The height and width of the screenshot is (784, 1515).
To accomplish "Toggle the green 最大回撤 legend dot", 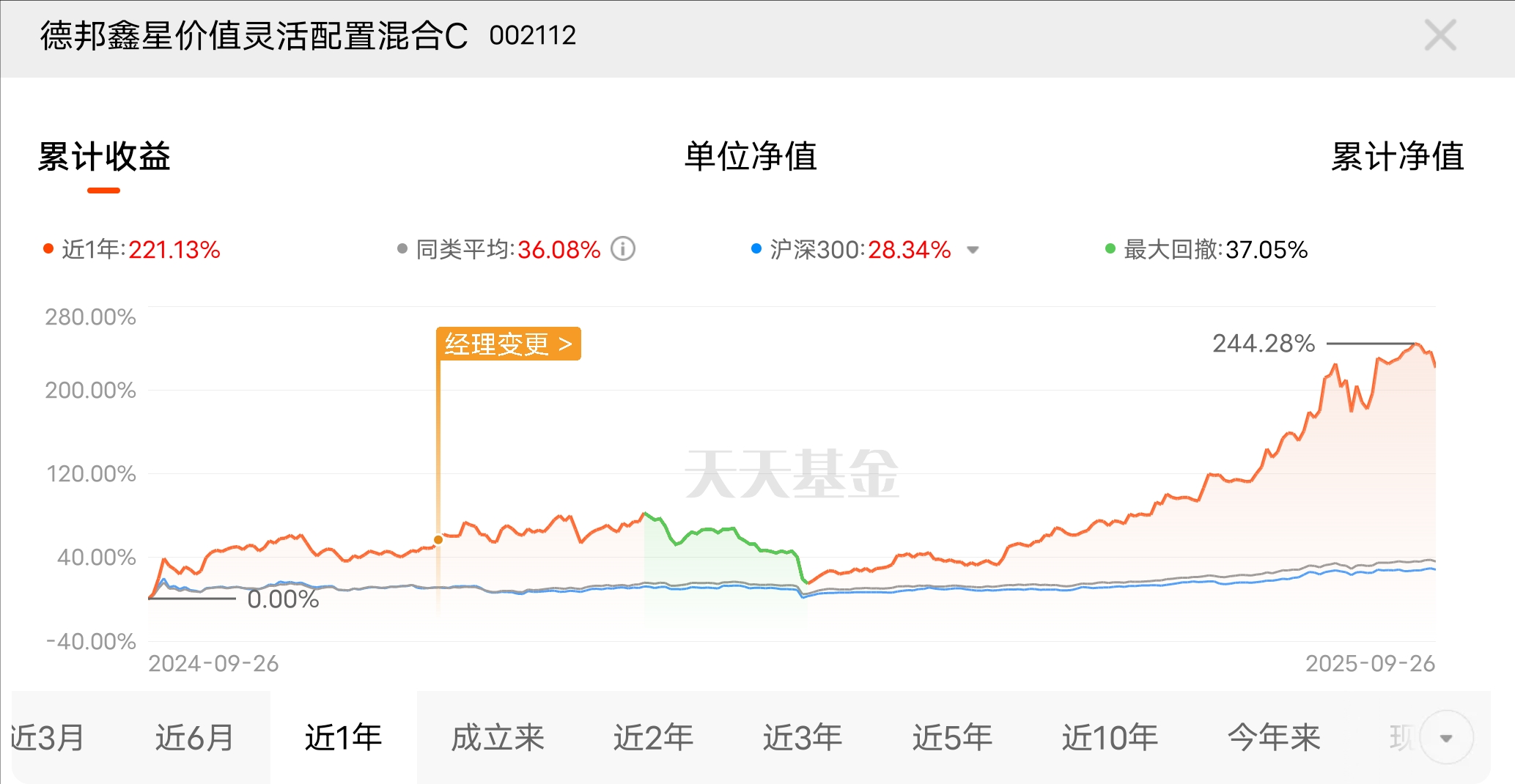I will 1110,249.
